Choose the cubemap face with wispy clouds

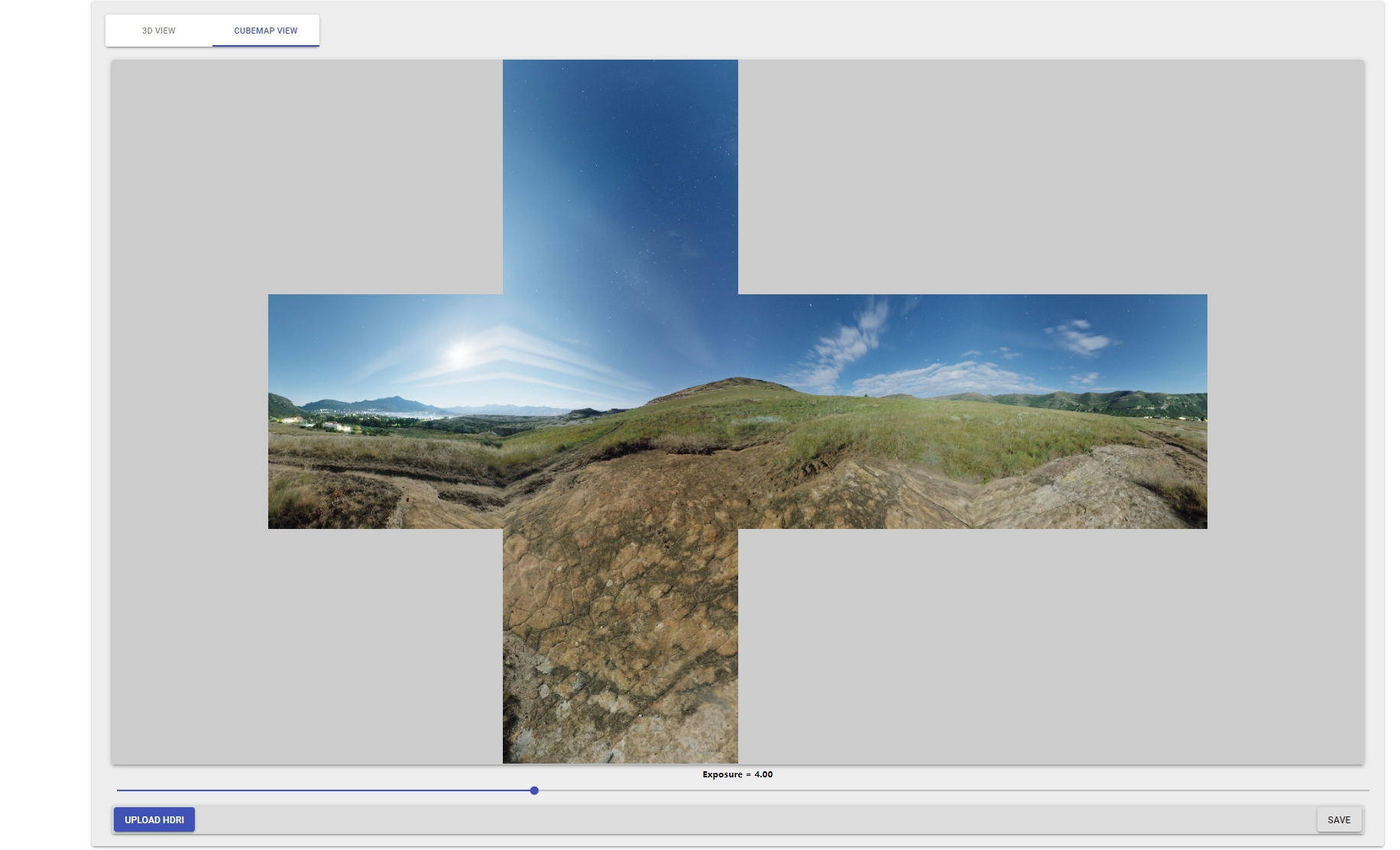tap(855, 411)
